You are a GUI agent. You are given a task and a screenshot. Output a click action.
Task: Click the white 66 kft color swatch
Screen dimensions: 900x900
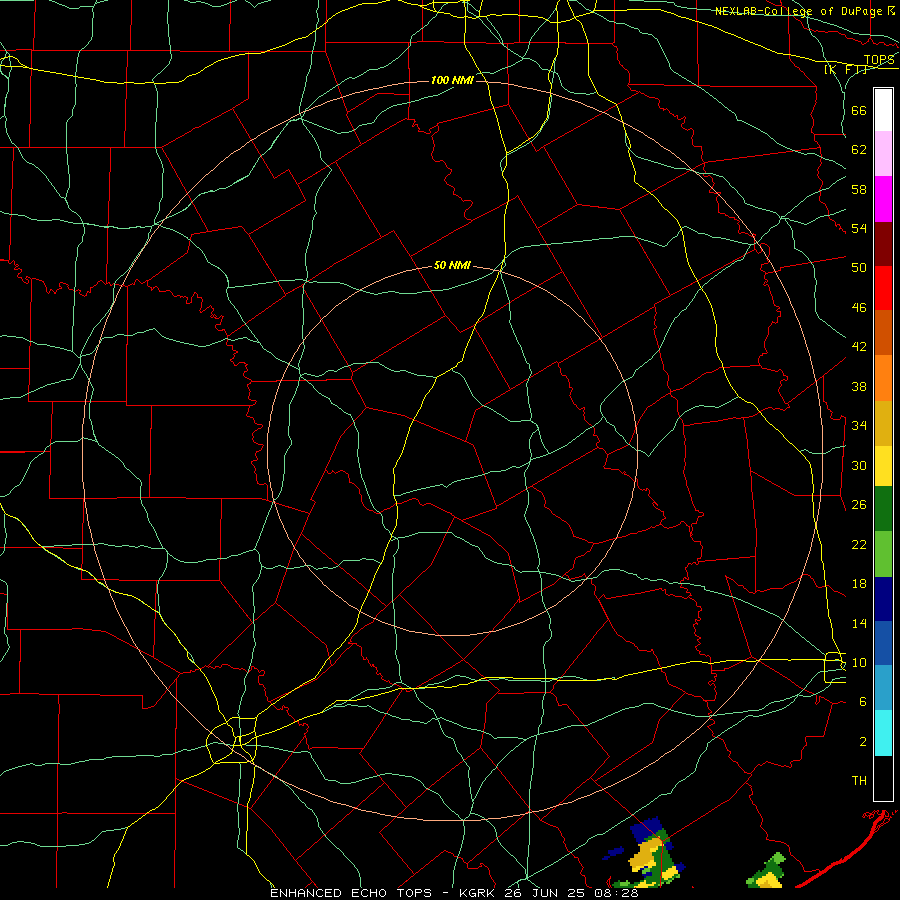pyautogui.click(x=883, y=110)
